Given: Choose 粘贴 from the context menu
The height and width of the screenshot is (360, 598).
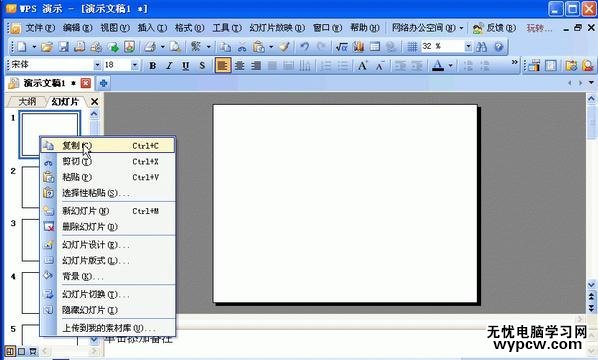Looking at the screenshot, I should [108, 177].
